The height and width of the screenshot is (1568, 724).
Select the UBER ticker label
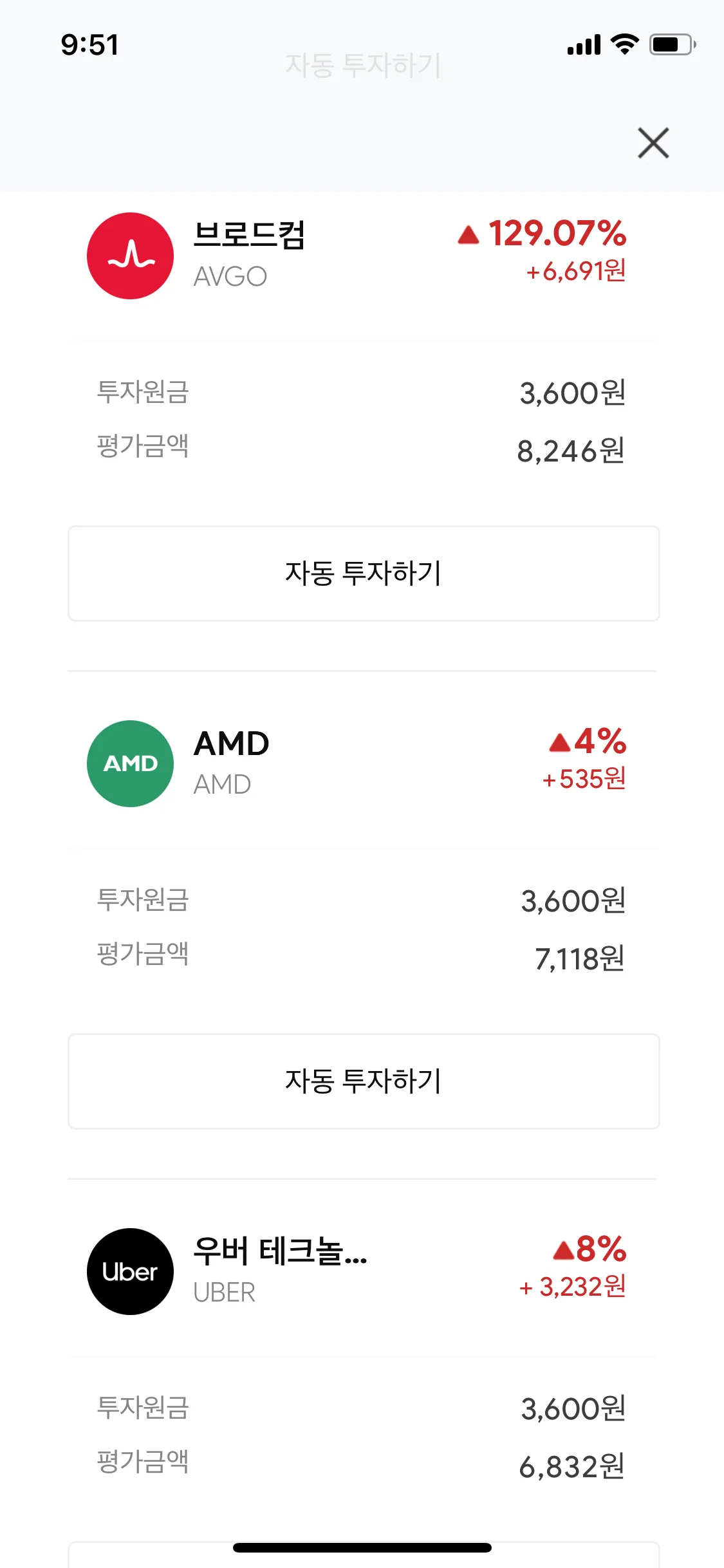click(x=225, y=1293)
